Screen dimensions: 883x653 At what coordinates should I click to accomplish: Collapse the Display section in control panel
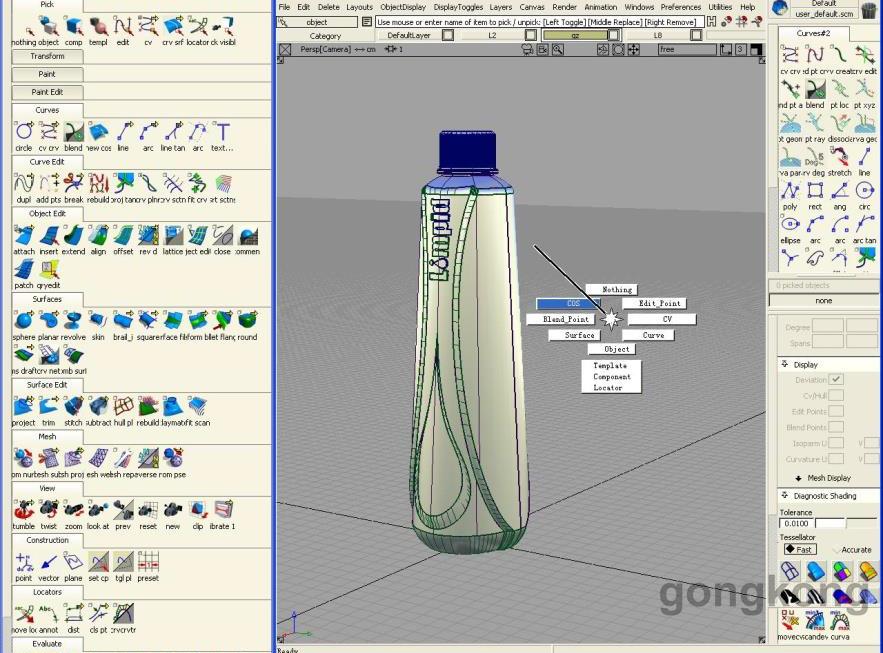tap(785, 364)
